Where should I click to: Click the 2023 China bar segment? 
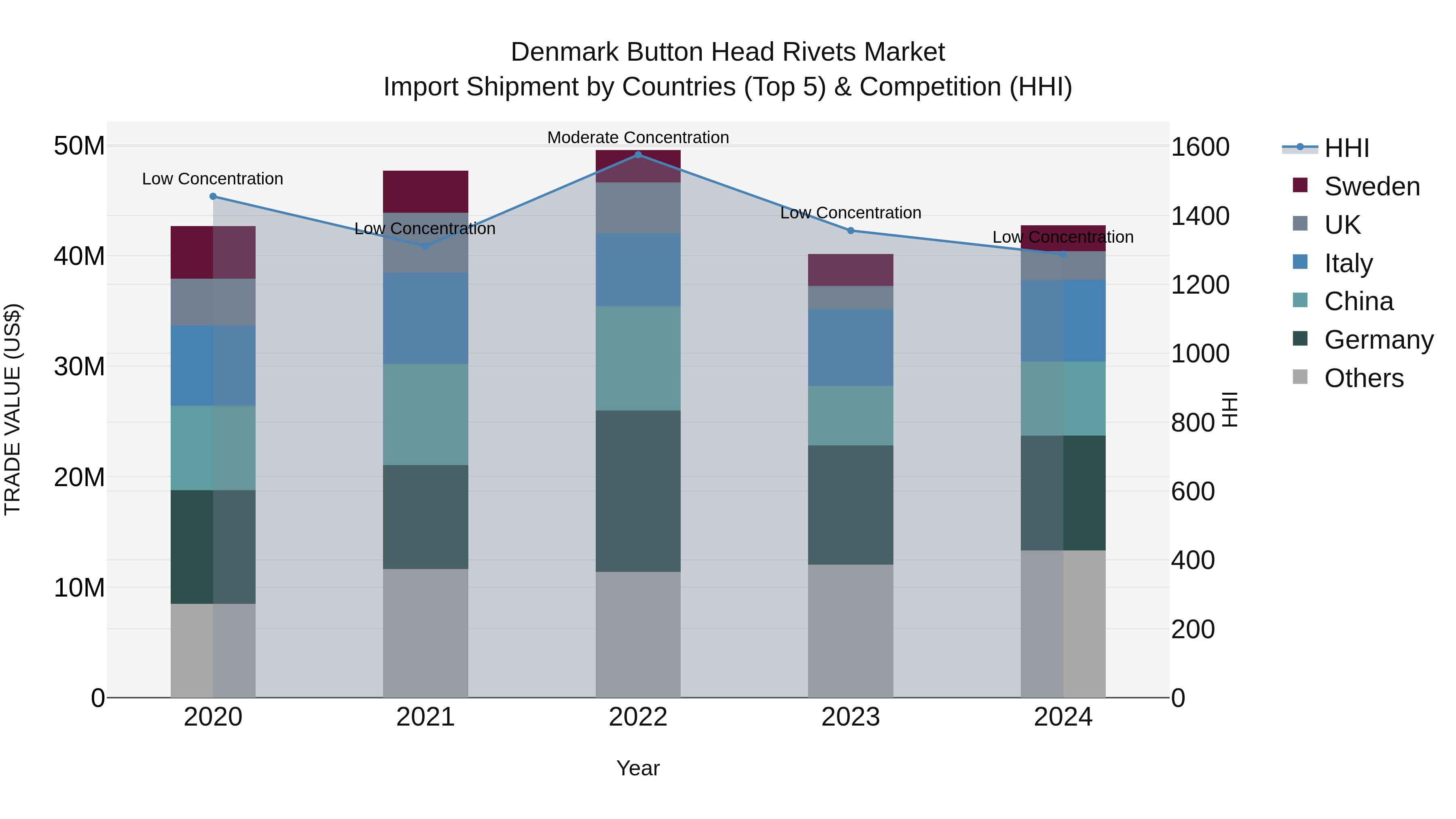coord(851,415)
